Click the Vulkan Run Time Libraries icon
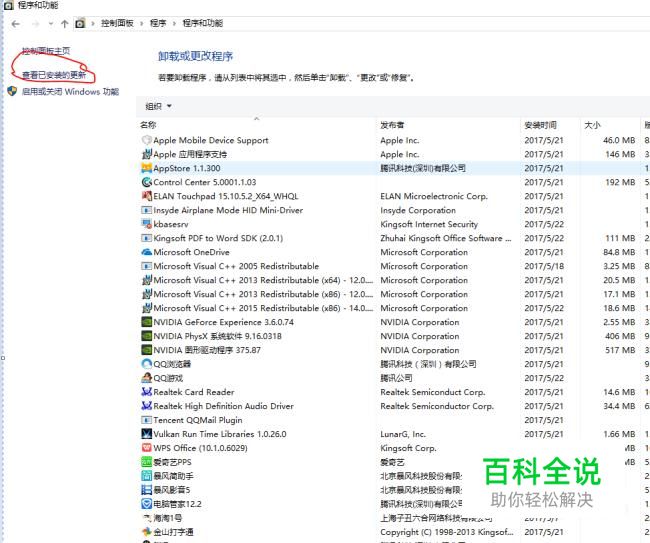Viewport: 650px width, 543px height. coord(146,434)
